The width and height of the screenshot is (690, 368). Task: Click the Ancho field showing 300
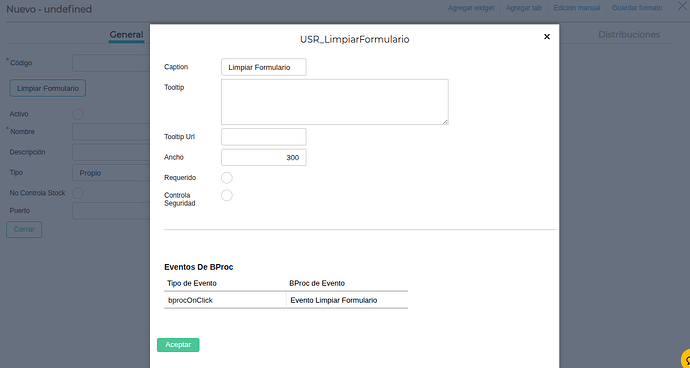(264, 158)
